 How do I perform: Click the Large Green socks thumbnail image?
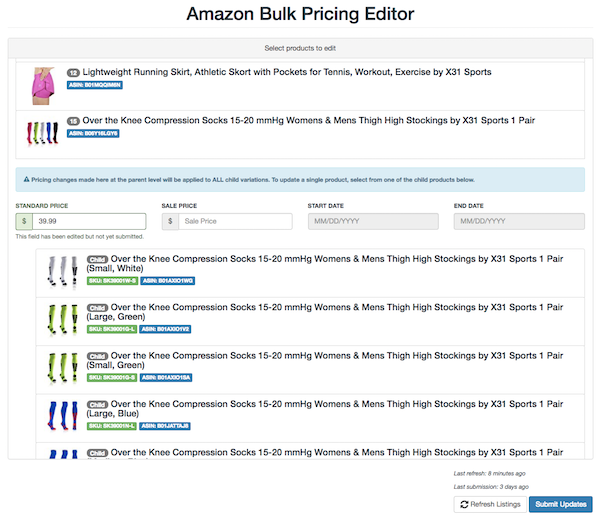pos(63,320)
